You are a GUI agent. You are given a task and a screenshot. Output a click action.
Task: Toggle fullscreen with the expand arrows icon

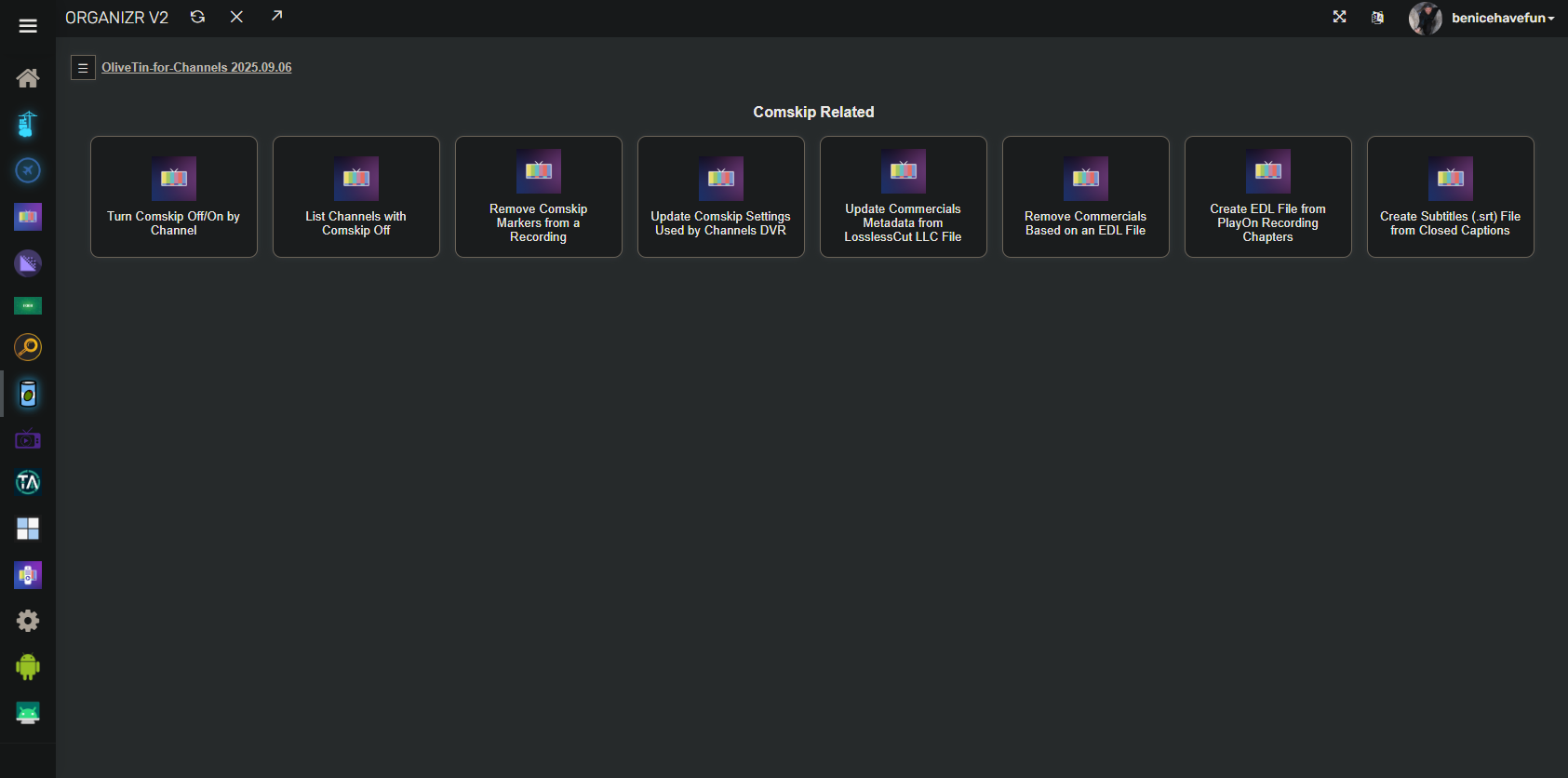(x=1339, y=17)
